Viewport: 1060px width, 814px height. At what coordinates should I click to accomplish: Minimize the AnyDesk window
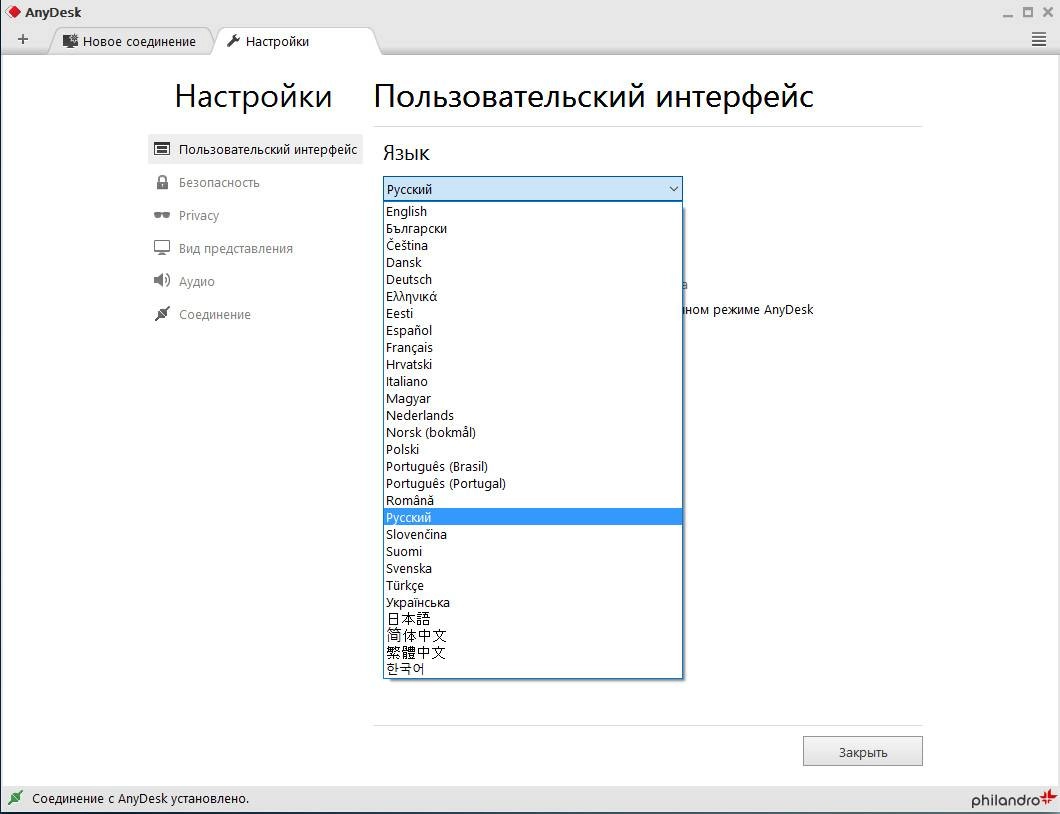point(1008,13)
